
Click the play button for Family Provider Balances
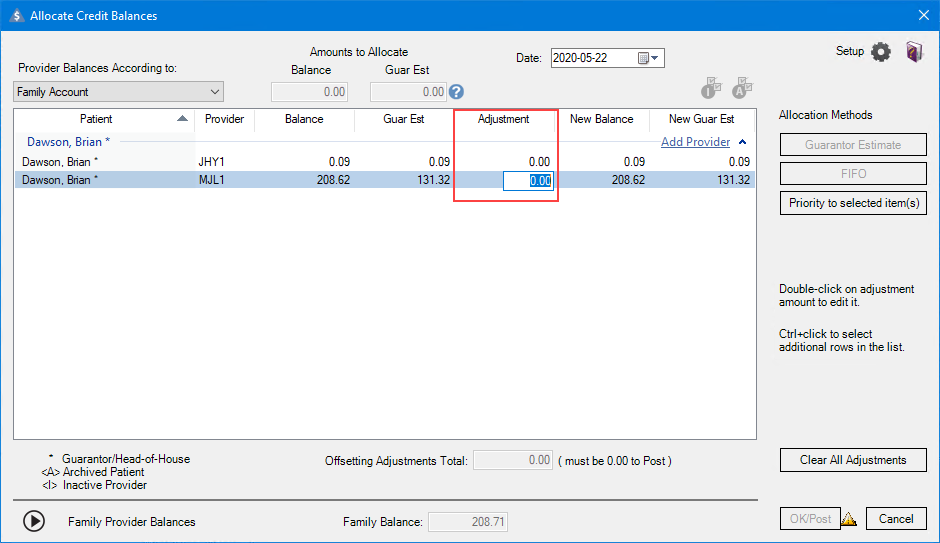[34, 521]
